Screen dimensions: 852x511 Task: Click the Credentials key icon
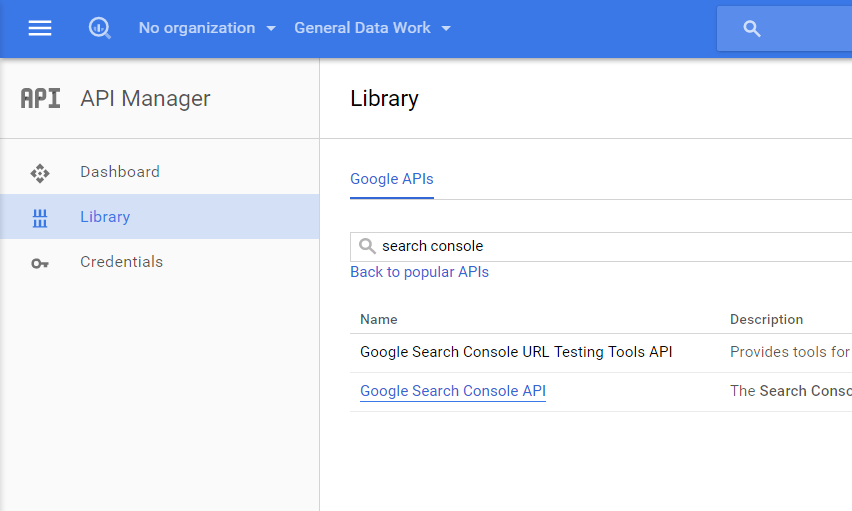tap(40, 263)
